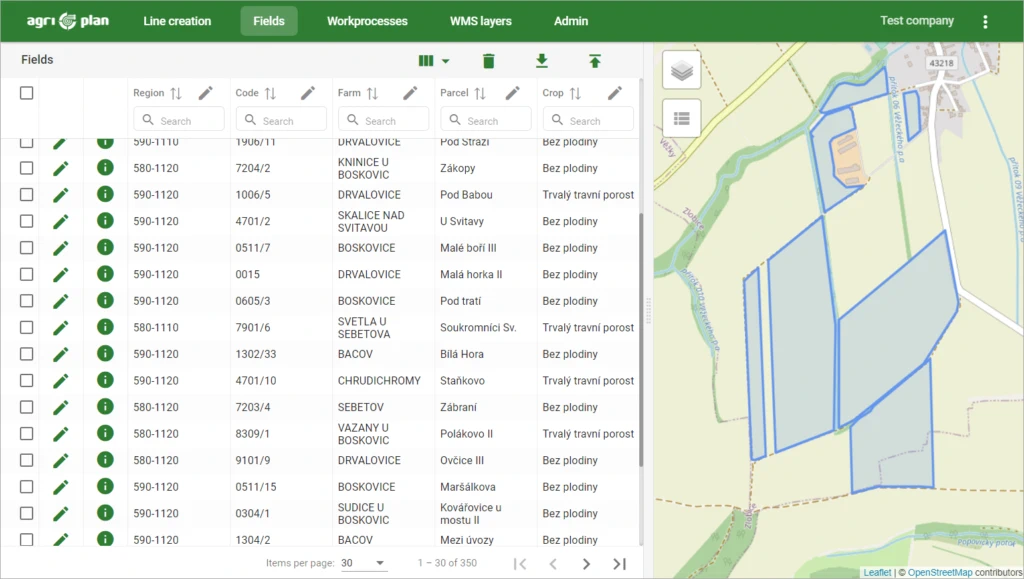Click the green info icon on the Zákopy row
1024x579 pixels.
pyautogui.click(x=104, y=167)
